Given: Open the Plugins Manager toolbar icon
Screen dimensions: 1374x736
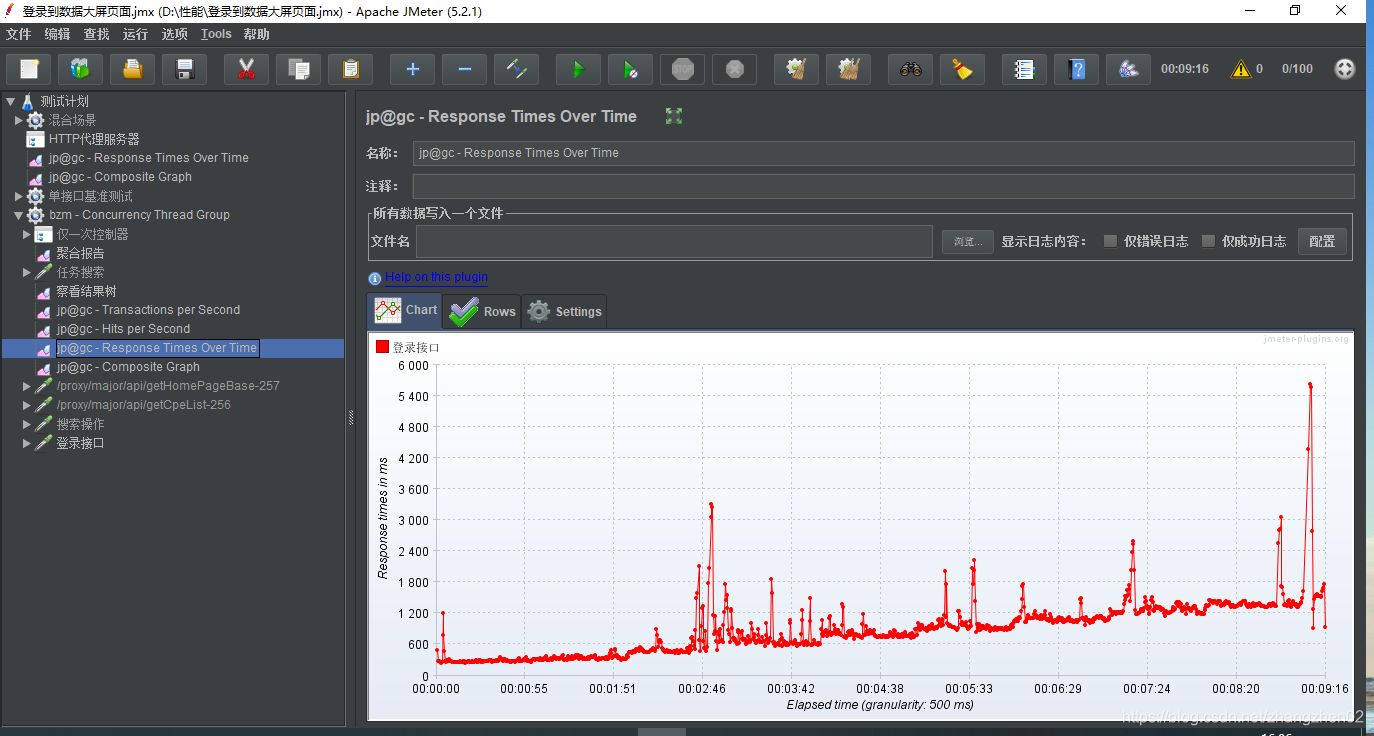Looking at the screenshot, I should pos(1128,69).
